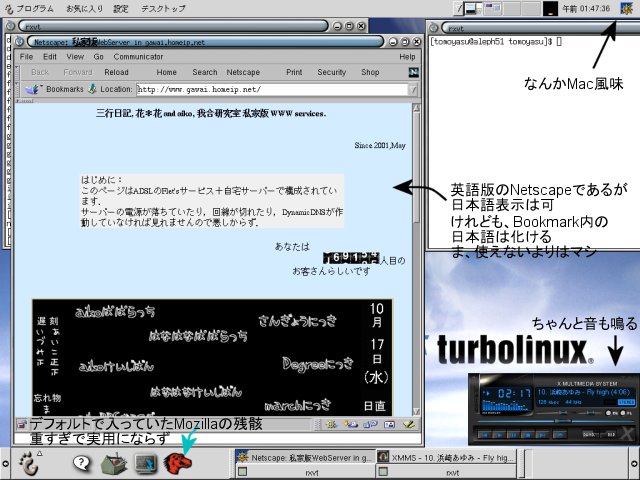Open Newsgroups from Netscape component bar
The height and width of the screenshot is (480, 640).
(371, 424)
